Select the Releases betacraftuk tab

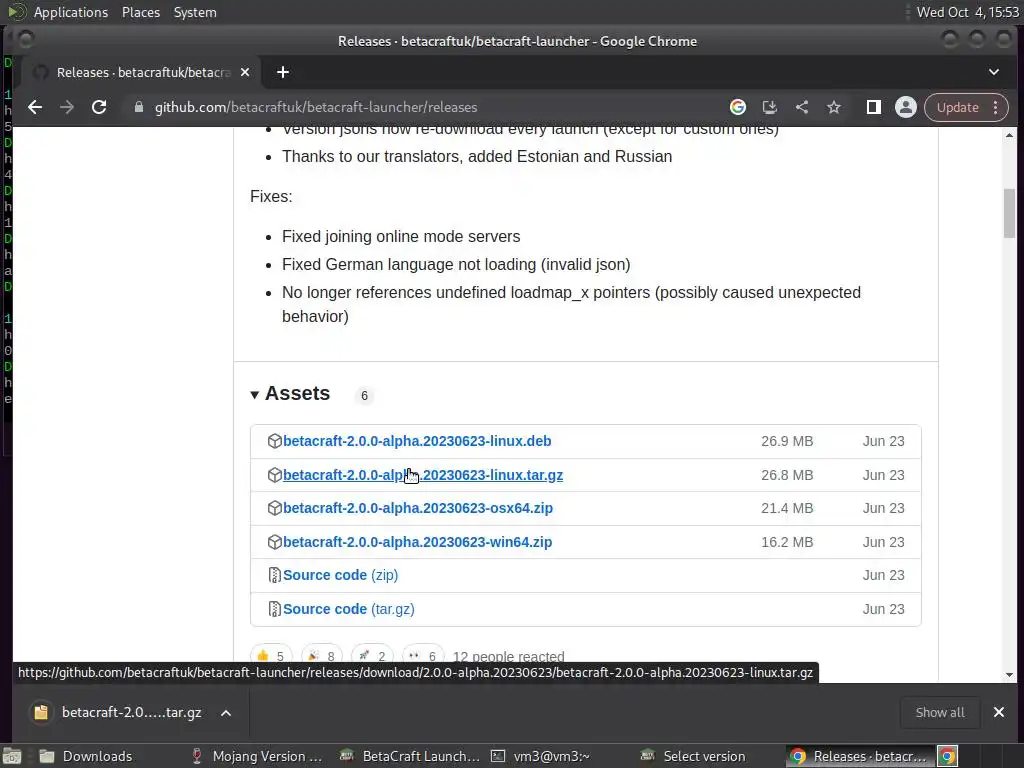(x=143, y=72)
